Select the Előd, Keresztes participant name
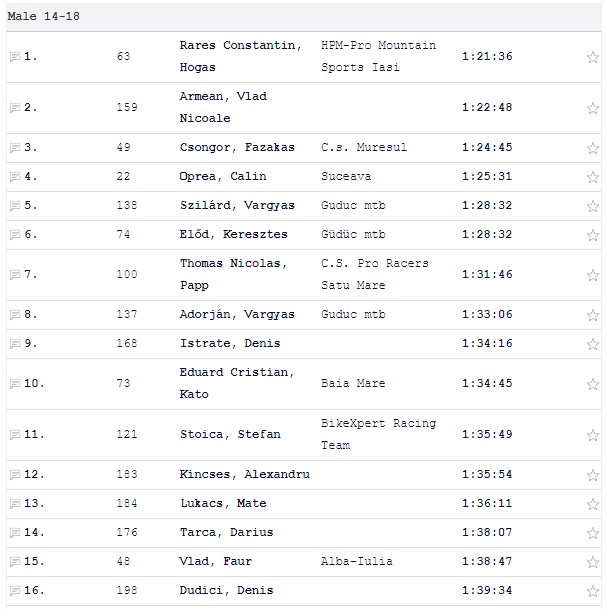 (233, 235)
